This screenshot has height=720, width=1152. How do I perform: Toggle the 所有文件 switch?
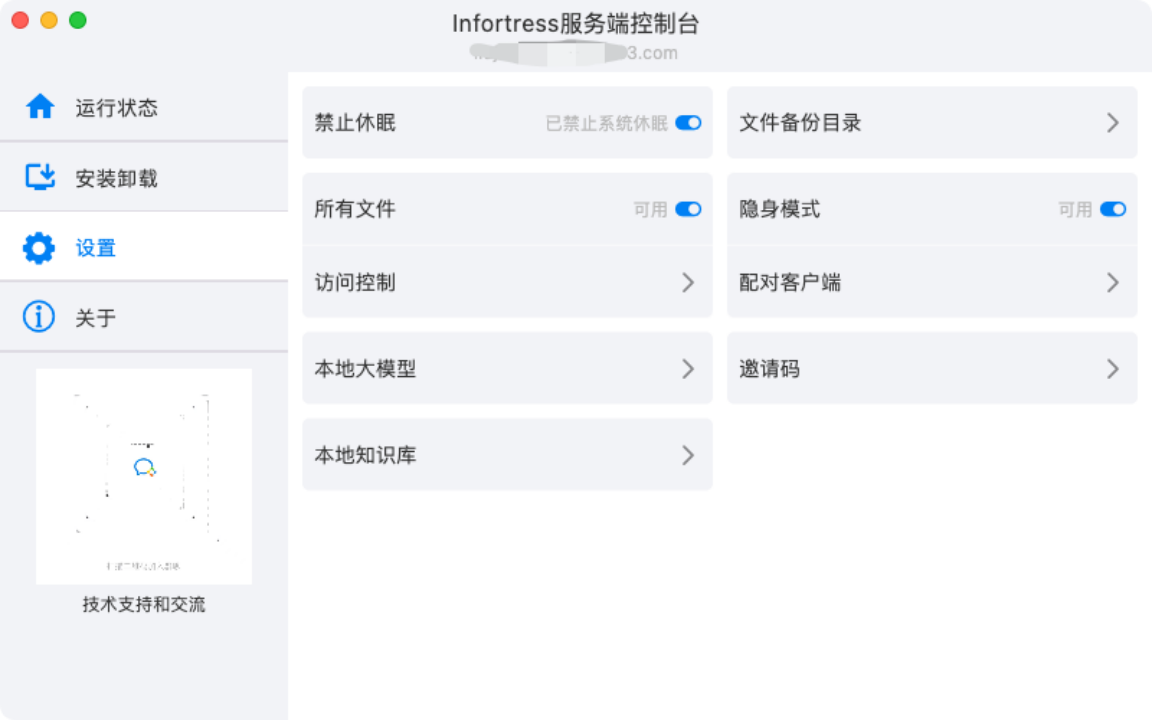688,209
